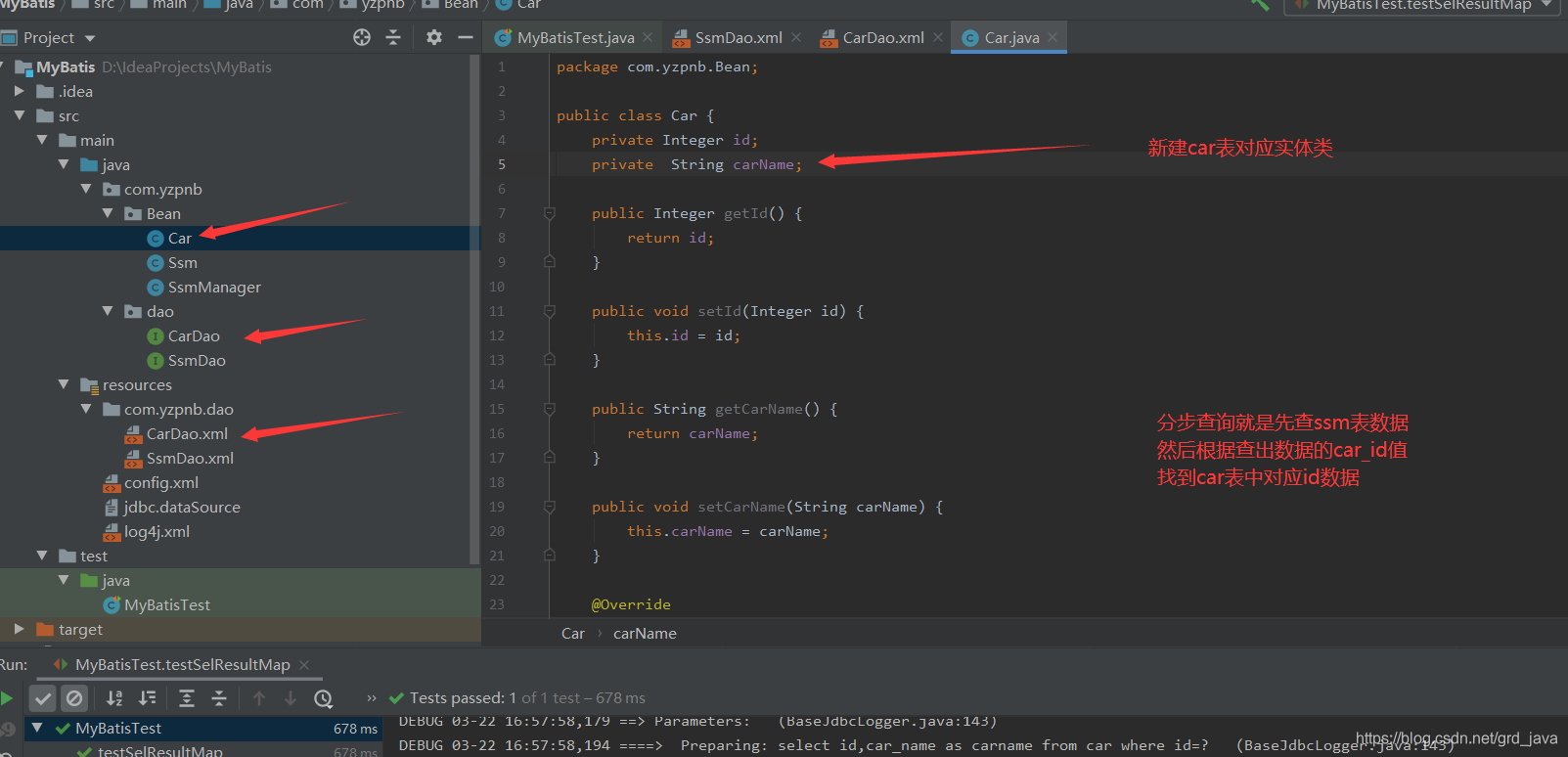Place cursor on line 5 carName field
The width and height of the screenshot is (1568, 757).
coord(766,164)
